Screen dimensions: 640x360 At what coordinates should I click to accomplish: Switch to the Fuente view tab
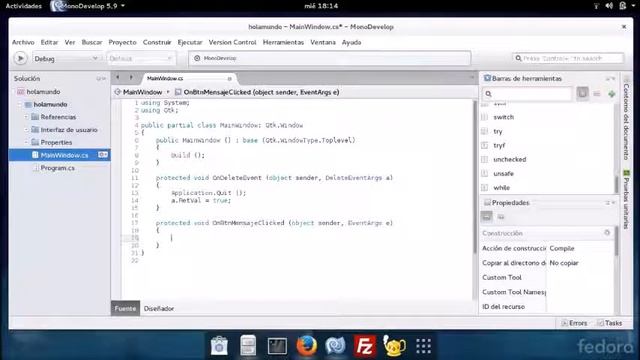click(125, 309)
